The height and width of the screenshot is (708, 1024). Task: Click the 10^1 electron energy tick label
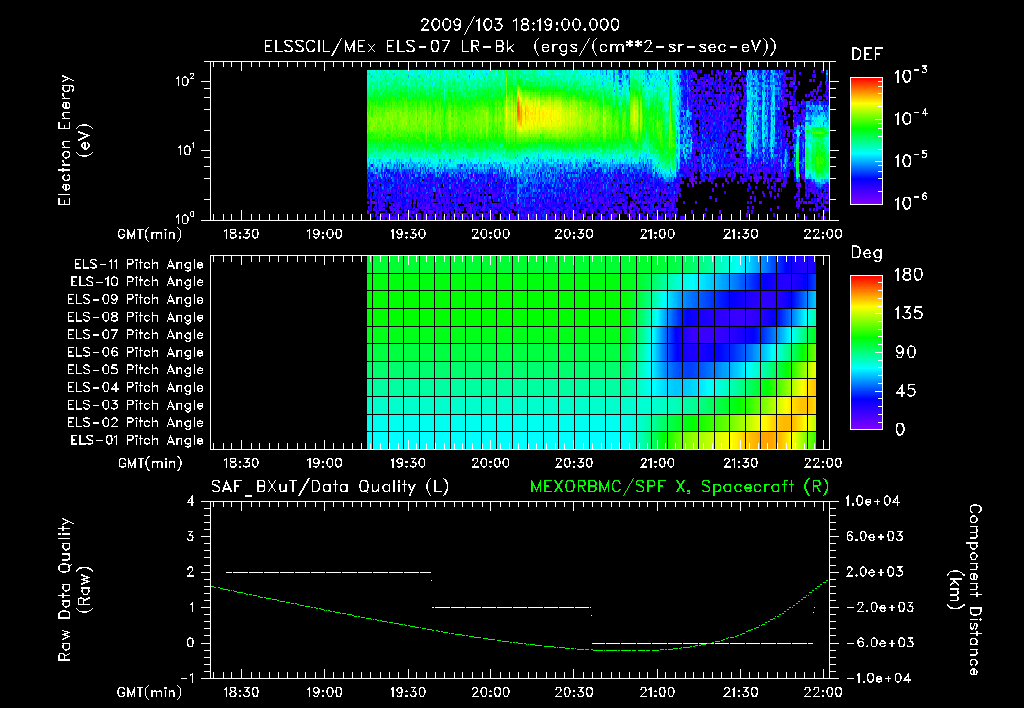(185, 150)
